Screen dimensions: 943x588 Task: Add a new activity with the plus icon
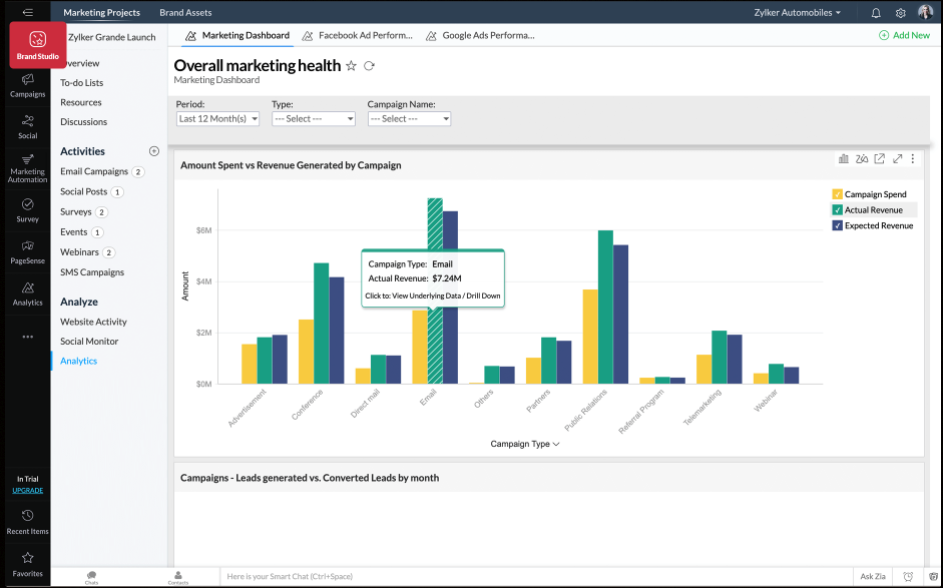pyautogui.click(x=154, y=152)
